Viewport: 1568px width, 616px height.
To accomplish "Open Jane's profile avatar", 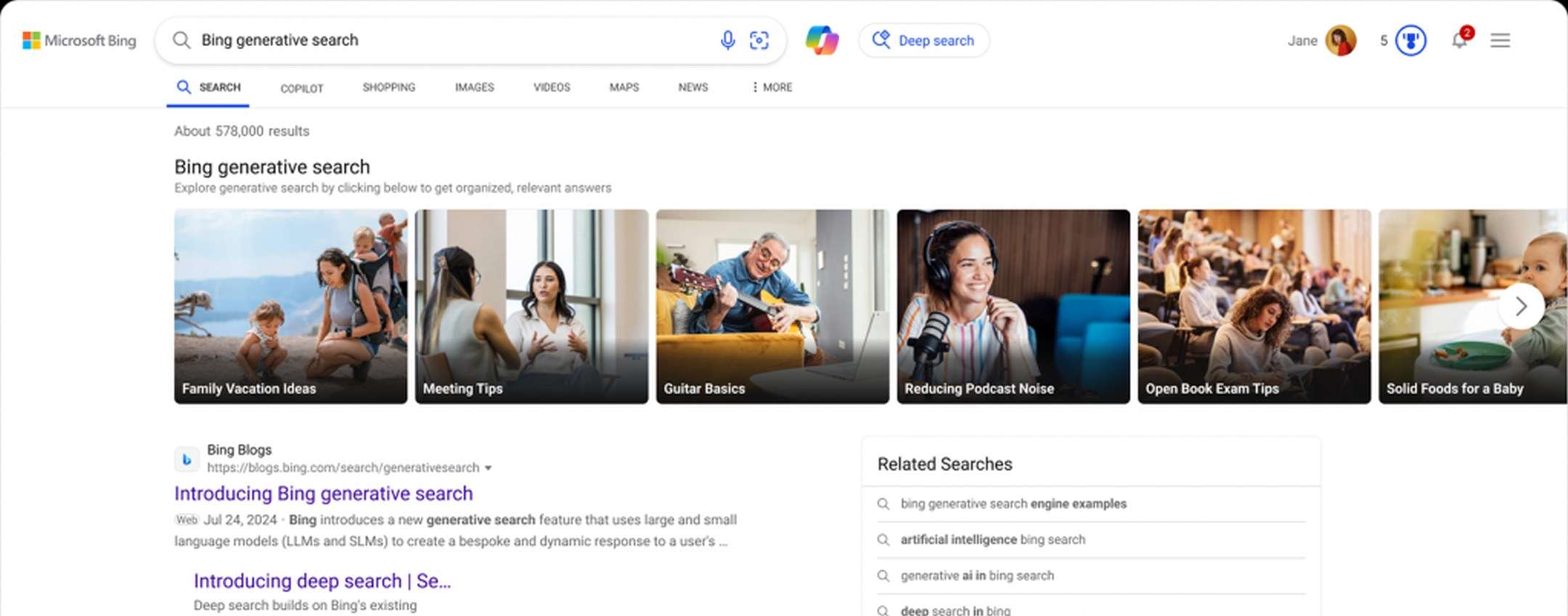I will (x=1340, y=41).
